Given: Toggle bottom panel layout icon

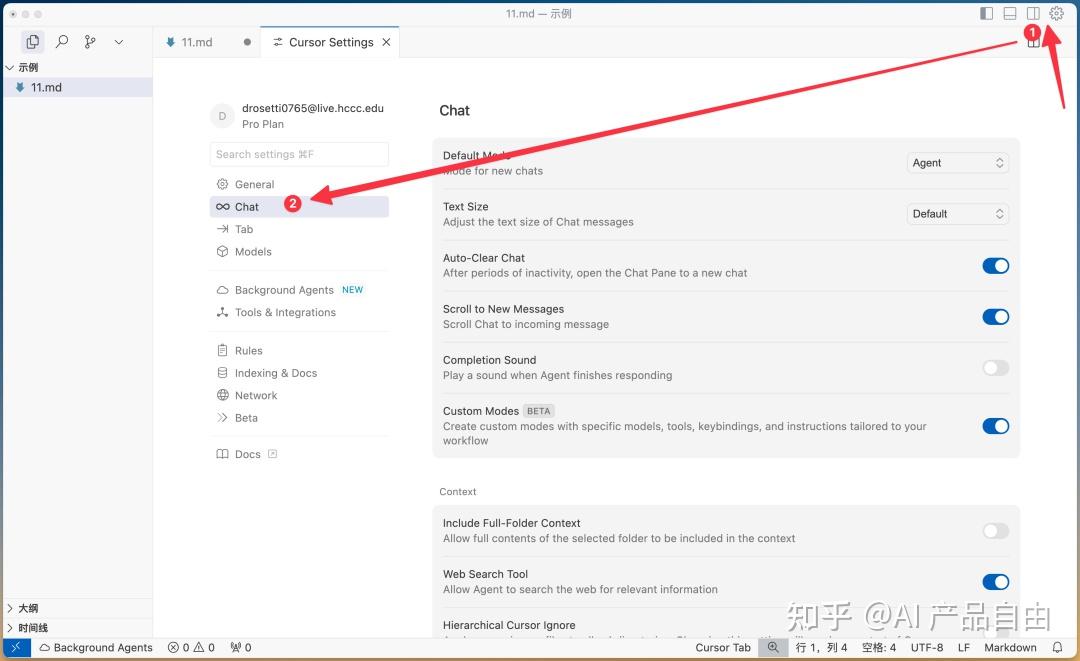Looking at the screenshot, I should tap(1010, 13).
